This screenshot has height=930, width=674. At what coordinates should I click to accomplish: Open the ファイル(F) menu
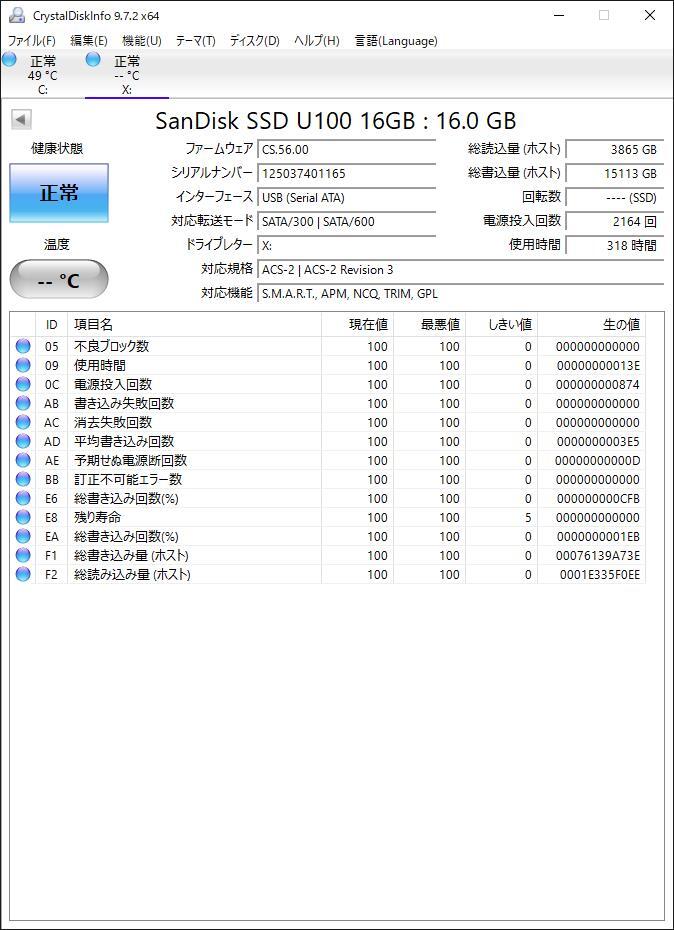(x=31, y=40)
